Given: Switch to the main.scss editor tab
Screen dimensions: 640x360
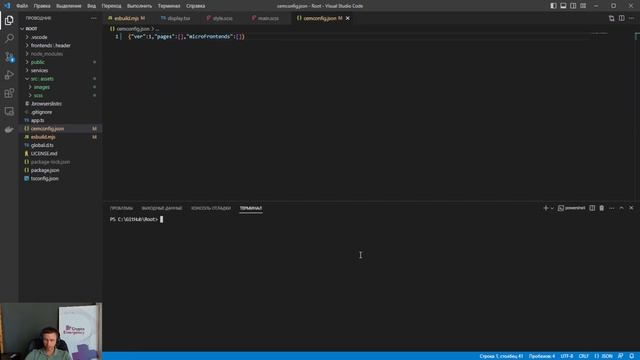Looking at the screenshot, I should tap(268, 18).
